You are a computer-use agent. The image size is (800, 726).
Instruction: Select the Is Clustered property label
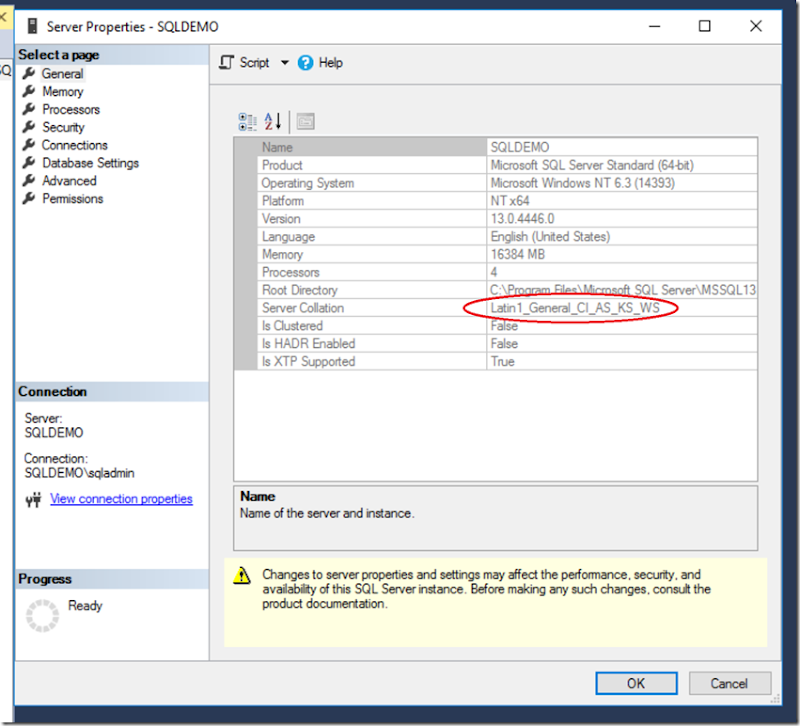point(292,326)
